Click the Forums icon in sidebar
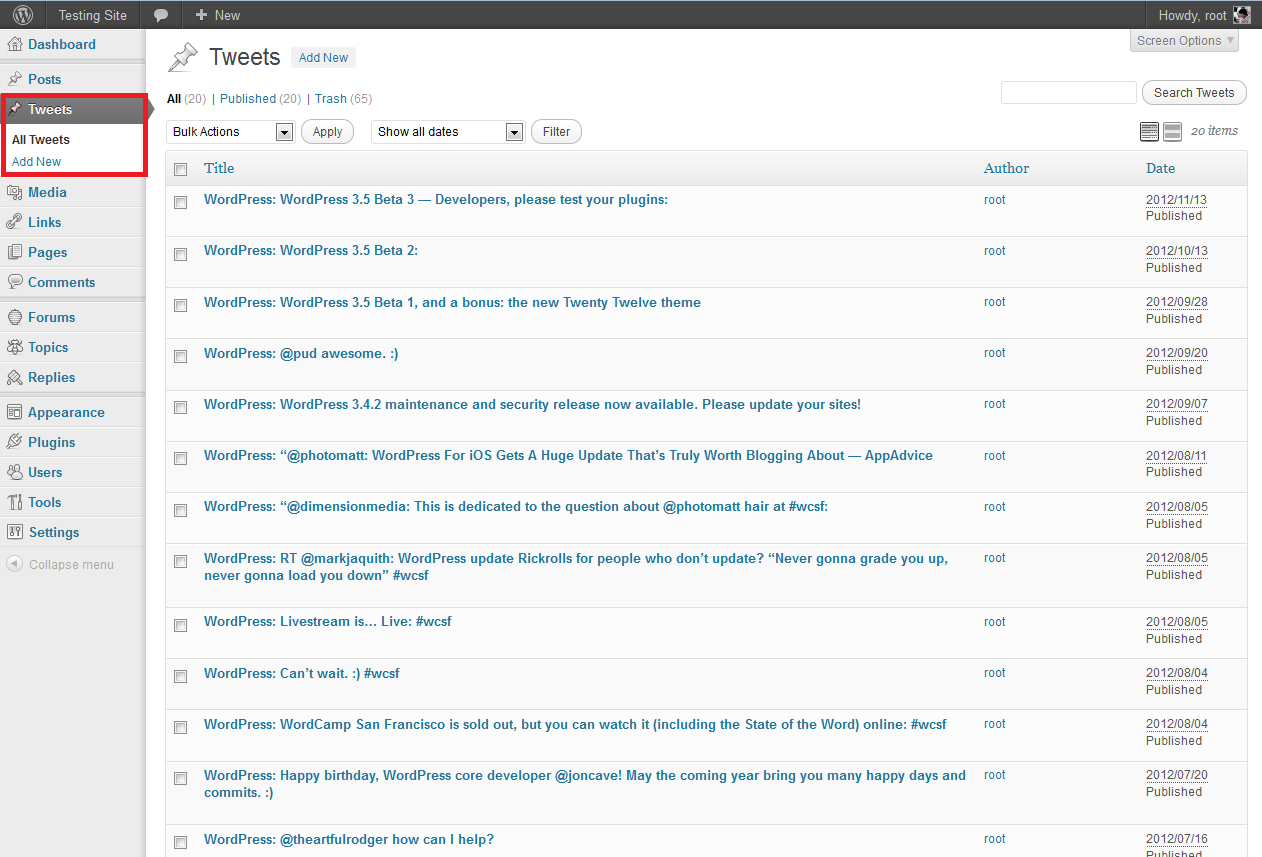 click(15, 317)
